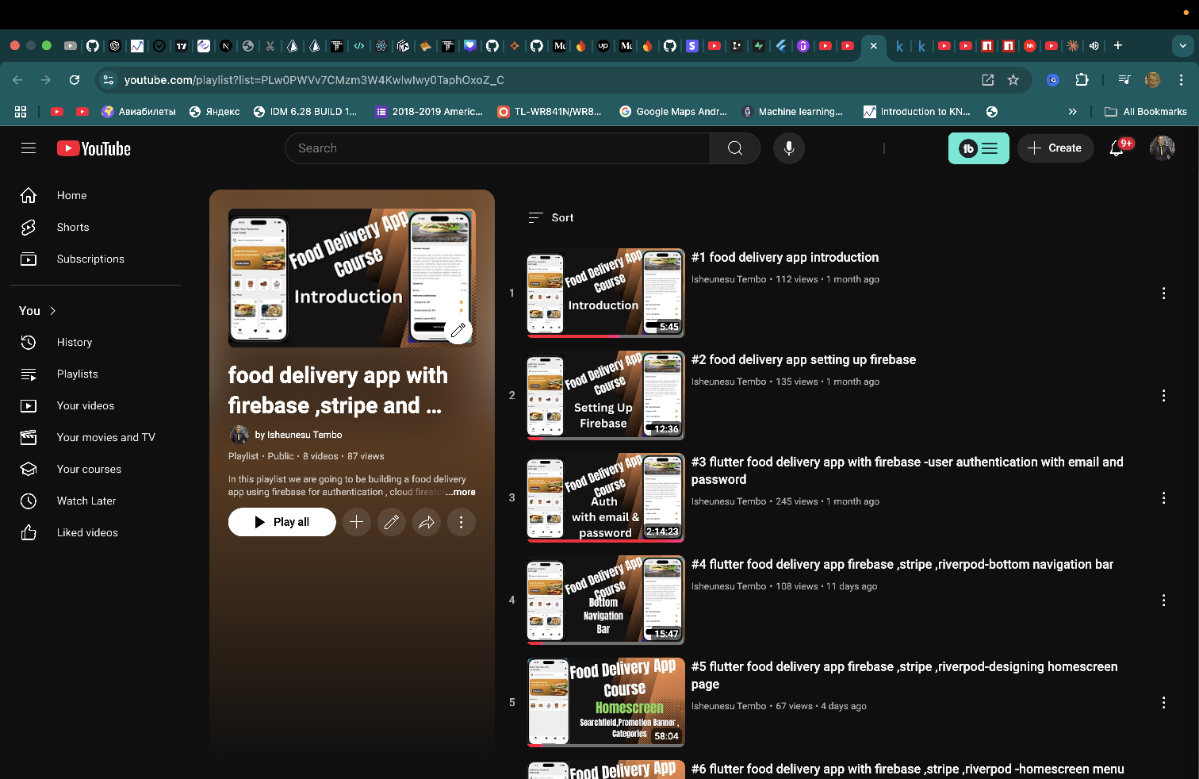Open the Sort options for playlist
The width and height of the screenshot is (1199, 779).
click(551, 217)
